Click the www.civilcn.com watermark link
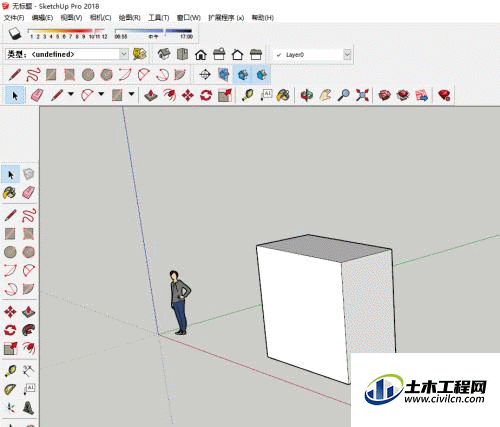Screen dimensions: 500x427 click(444, 399)
